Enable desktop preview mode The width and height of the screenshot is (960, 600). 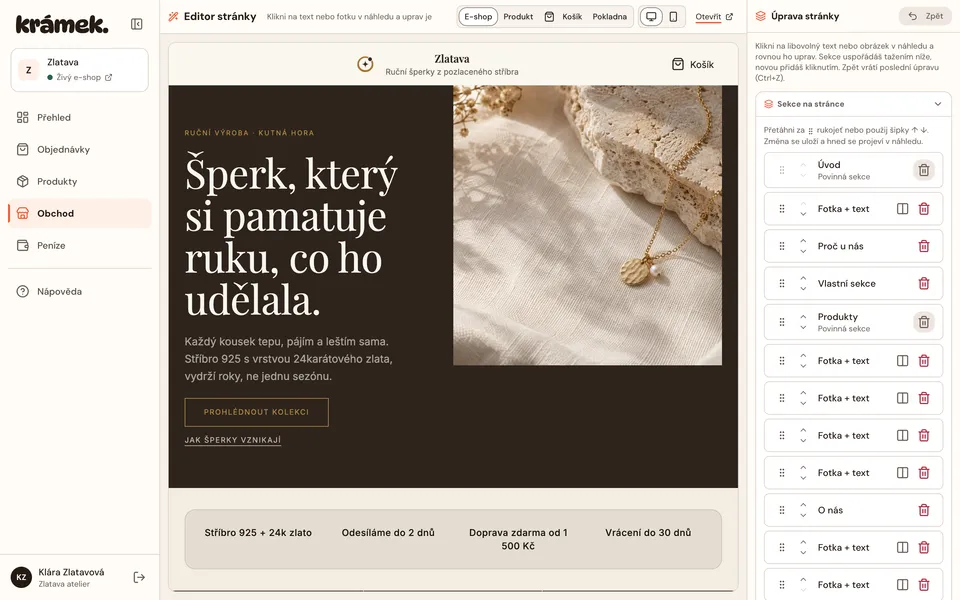tap(651, 17)
